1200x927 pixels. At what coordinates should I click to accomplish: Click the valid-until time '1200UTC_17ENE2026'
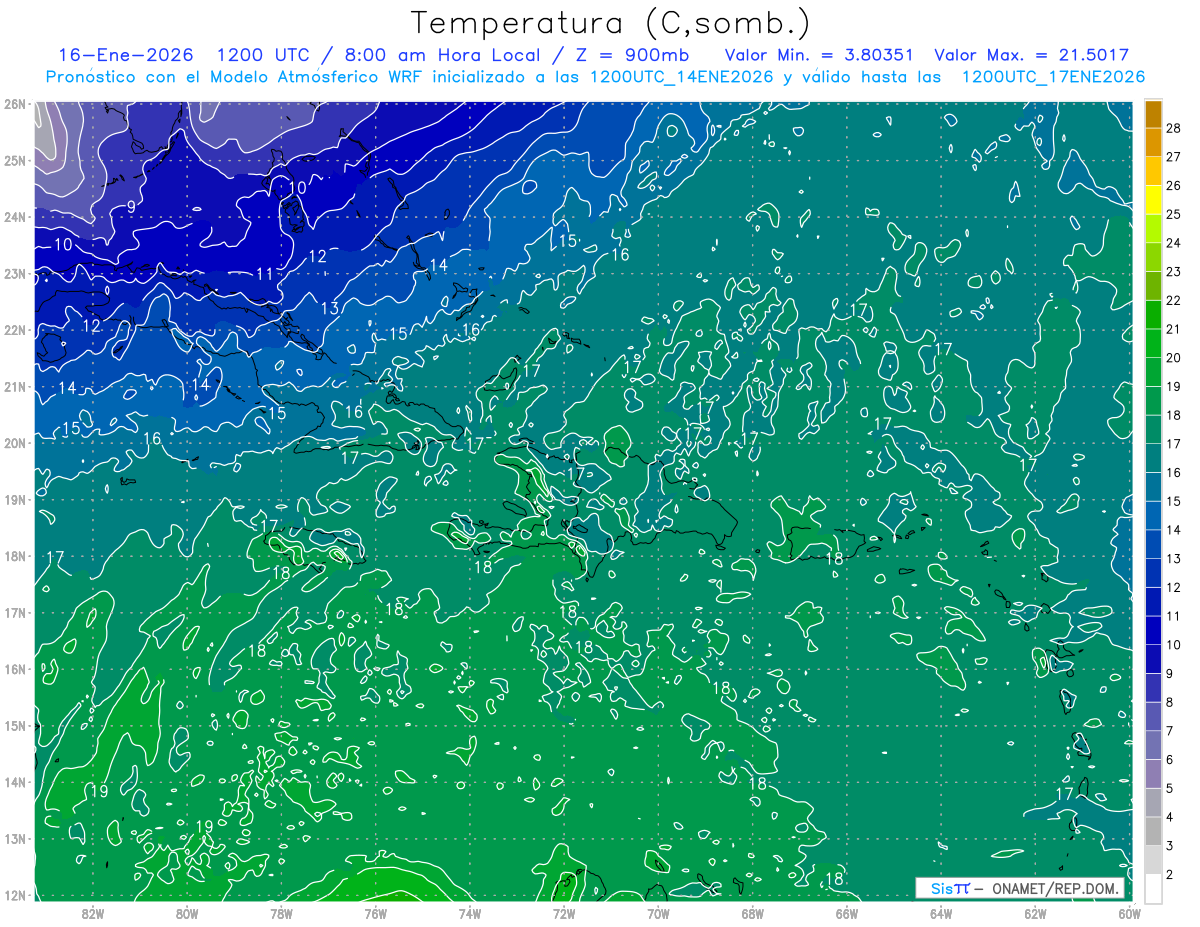pyautogui.click(x=1053, y=77)
